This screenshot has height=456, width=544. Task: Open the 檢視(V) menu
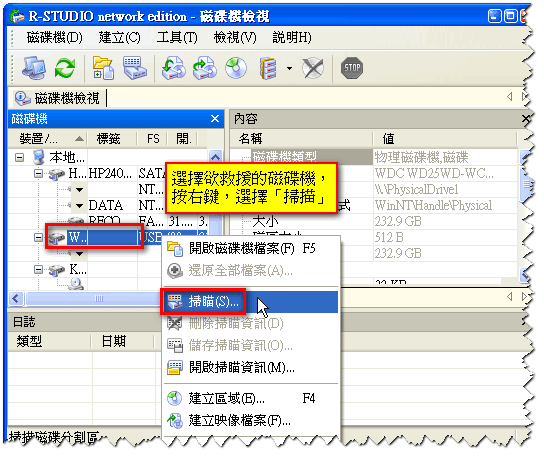tap(235, 37)
